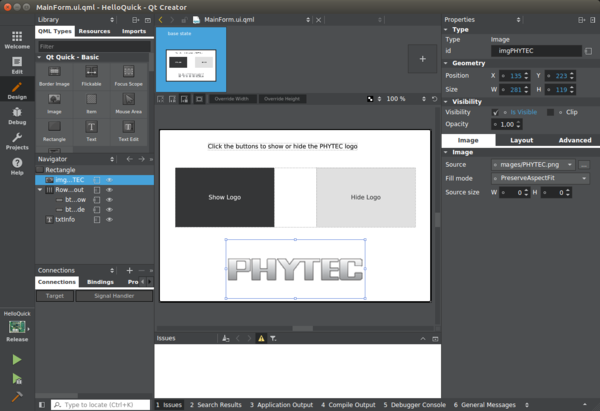Open the Bindings tab
Image resolution: width=600 pixels, height=411 pixels.
point(100,282)
